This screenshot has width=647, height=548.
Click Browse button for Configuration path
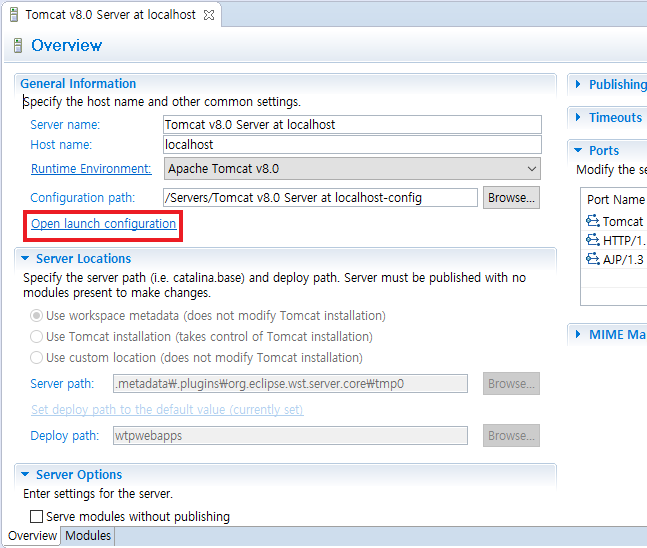[x=511, y=198]
